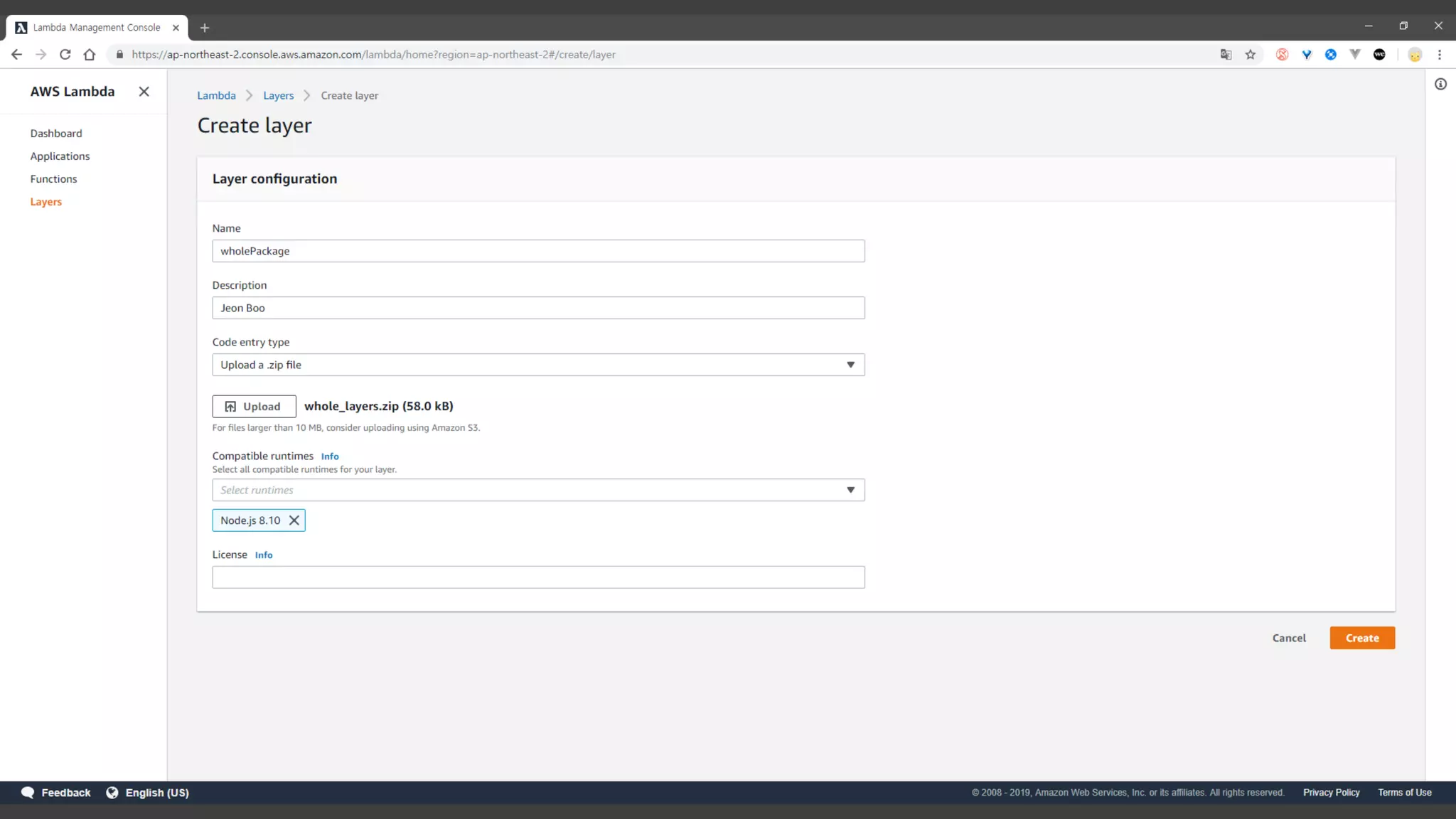This screenshot has width=1456, height=819.
Task: Click the browser reload icon
Action: point(65,55)
